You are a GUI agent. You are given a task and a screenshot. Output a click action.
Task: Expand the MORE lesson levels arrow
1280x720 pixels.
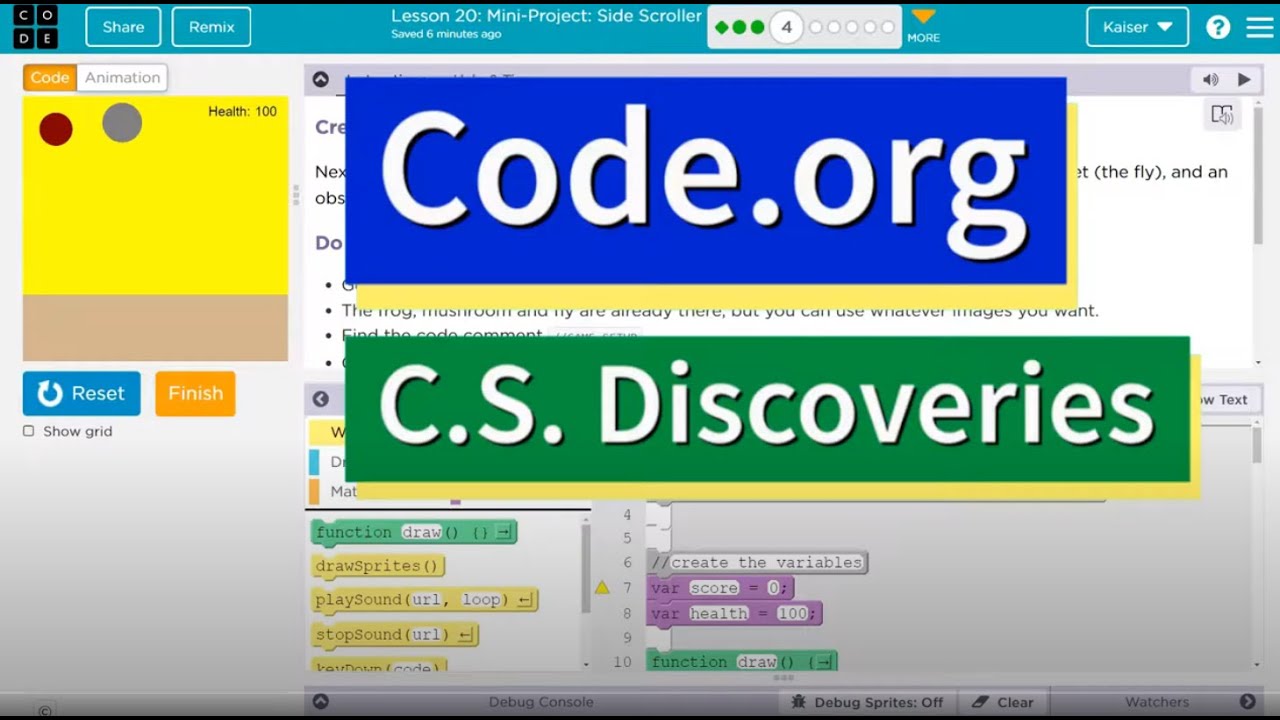(x=923, y=26)
